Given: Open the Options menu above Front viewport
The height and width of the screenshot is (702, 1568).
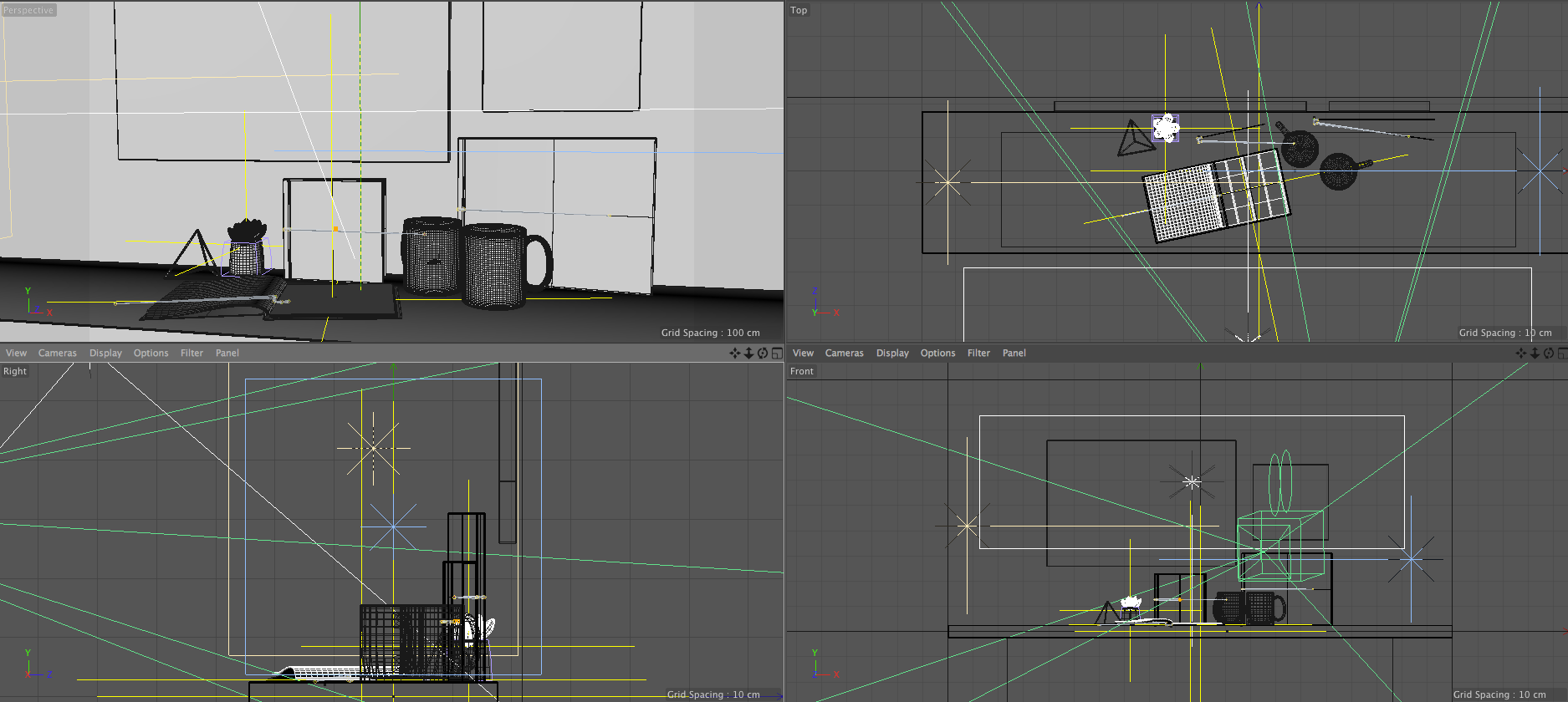Looking at the screenshot, I should pyautogui.click(x=937, y=354).
